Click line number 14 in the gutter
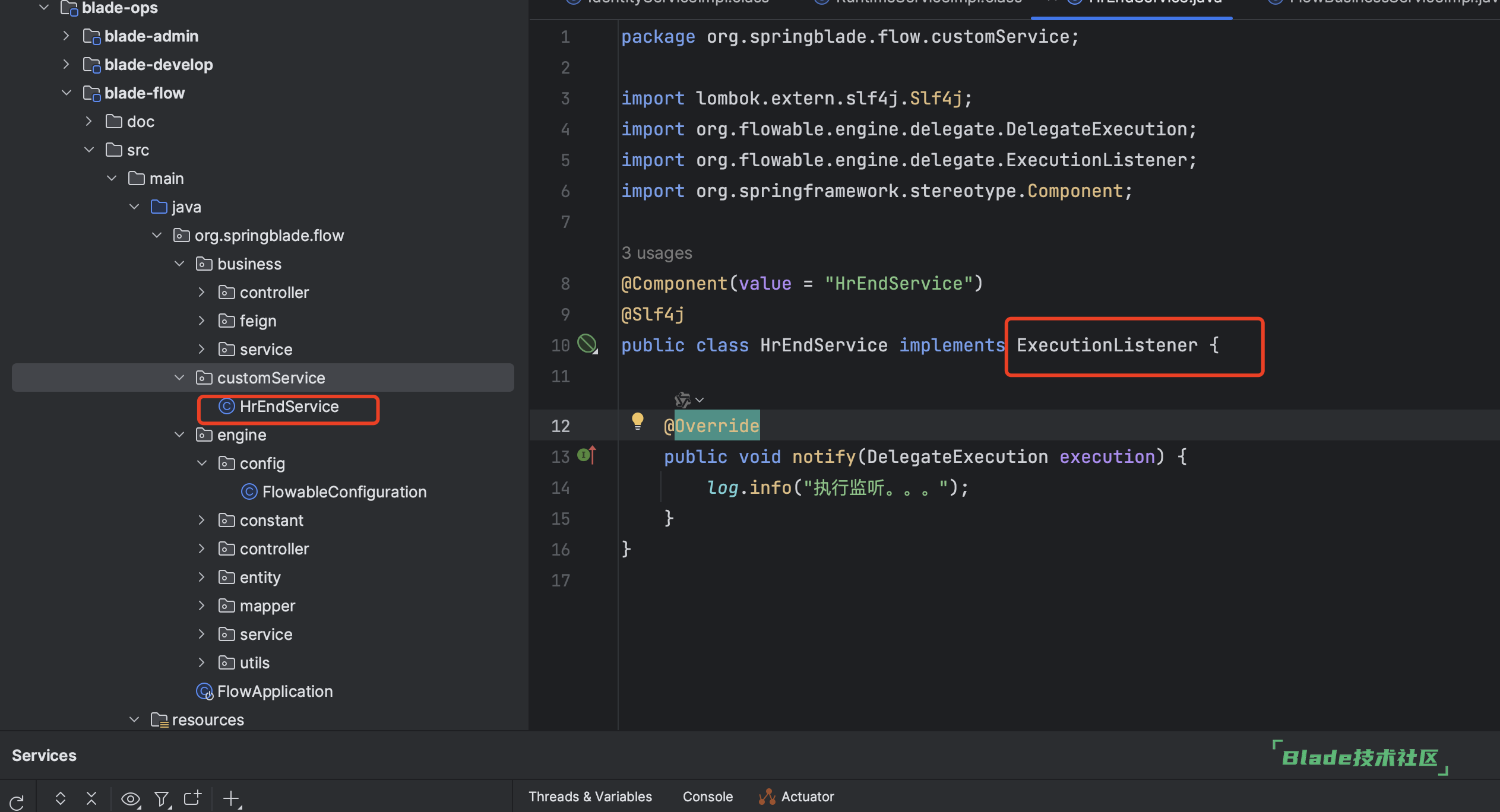This screenshot has height=812, width=1500. click(x=560, y=488)
